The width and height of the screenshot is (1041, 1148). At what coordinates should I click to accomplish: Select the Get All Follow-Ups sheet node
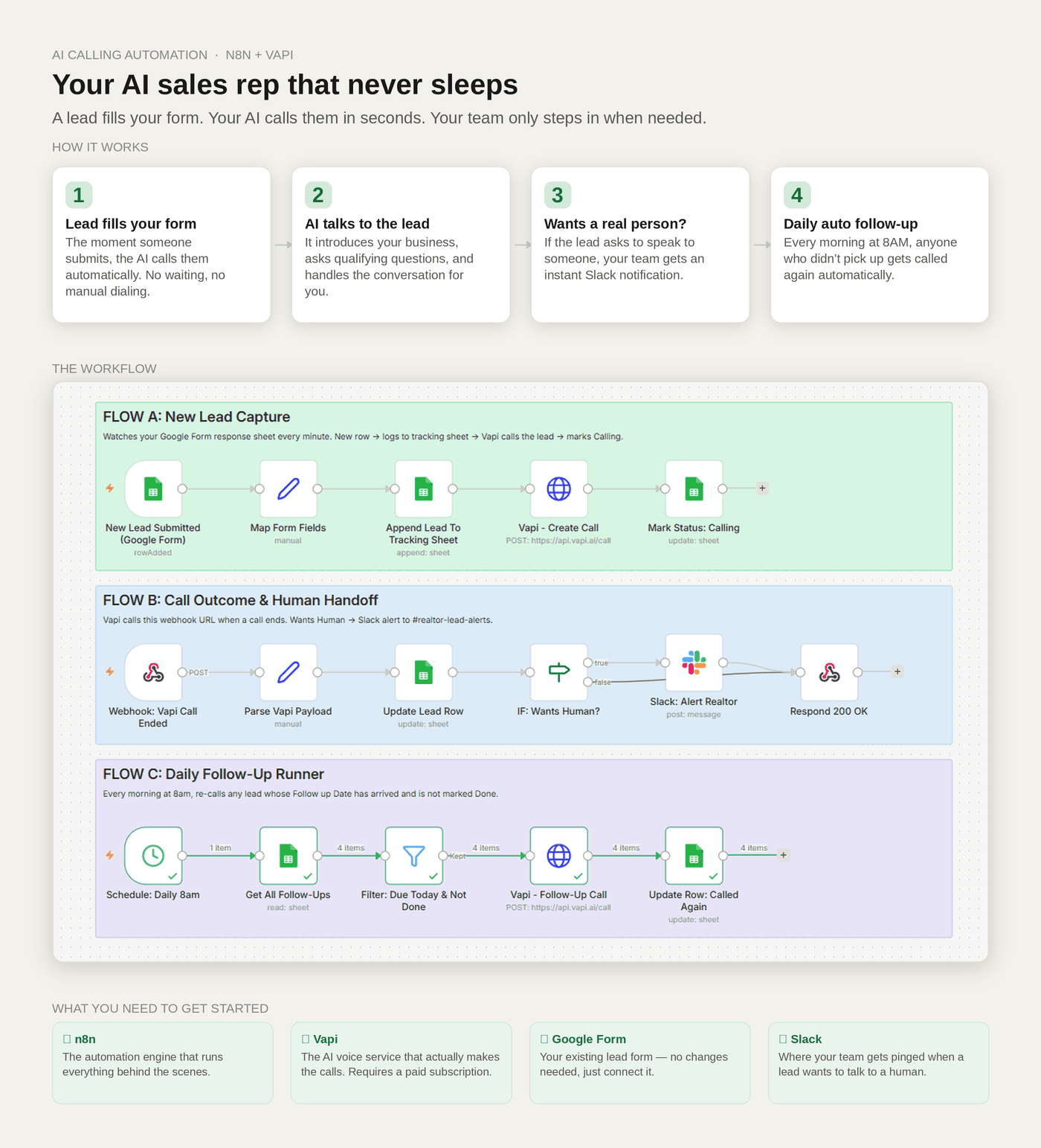pyautogui.click(x=289, y=856)
